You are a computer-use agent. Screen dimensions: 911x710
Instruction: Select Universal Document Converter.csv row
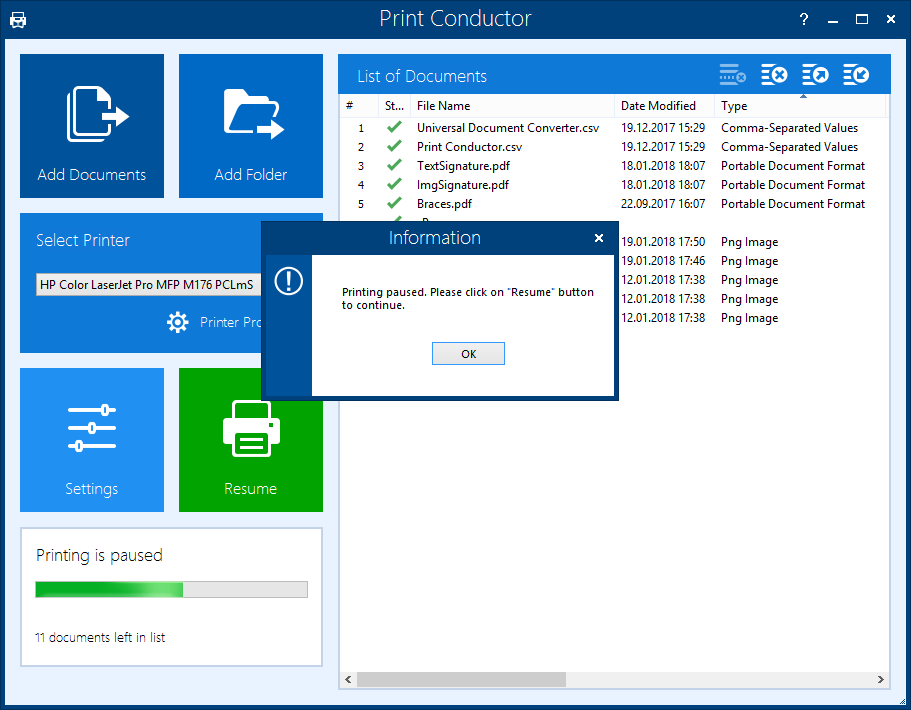coord(507,128)
